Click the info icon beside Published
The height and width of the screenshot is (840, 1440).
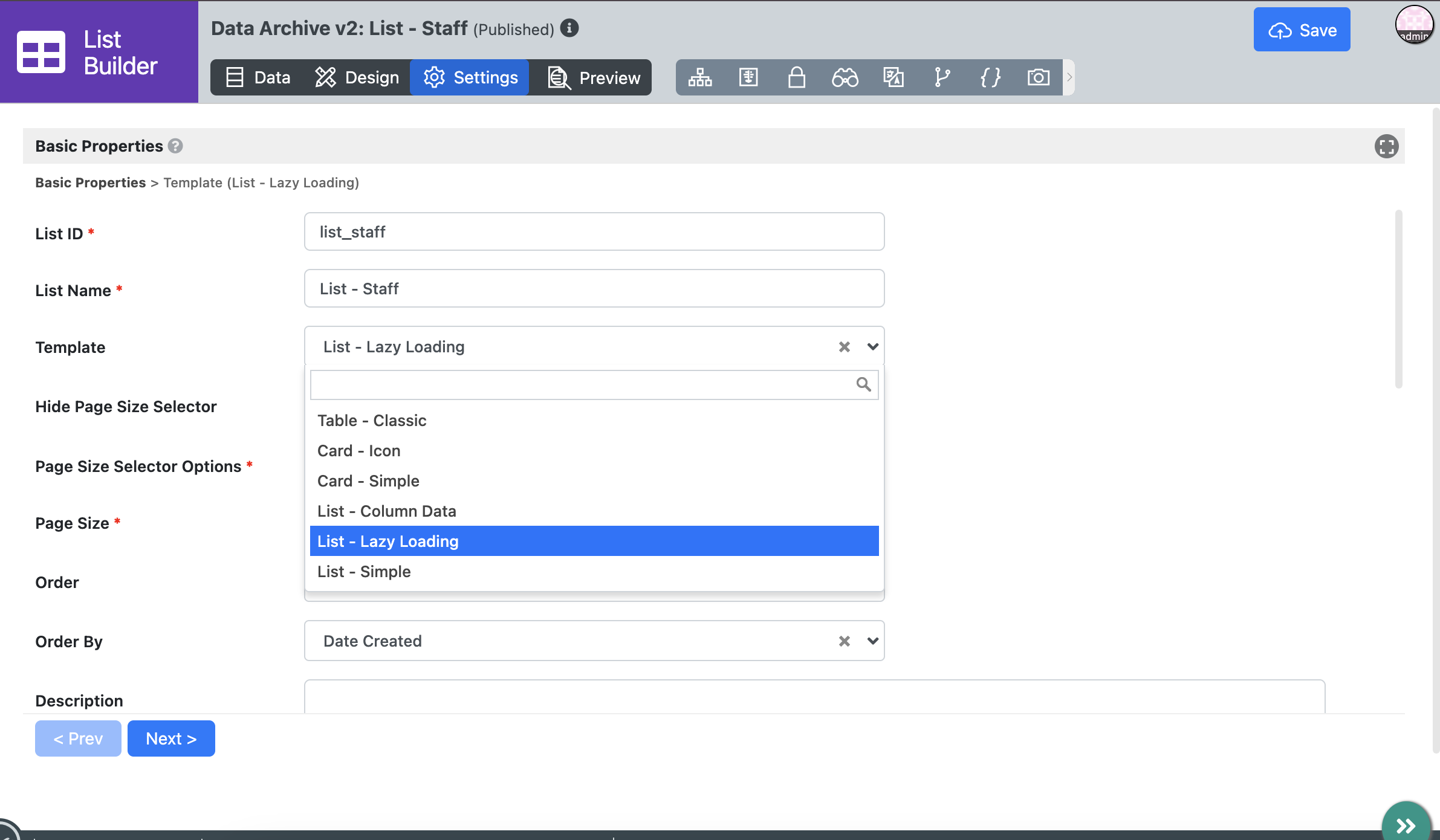click(569, 28)
